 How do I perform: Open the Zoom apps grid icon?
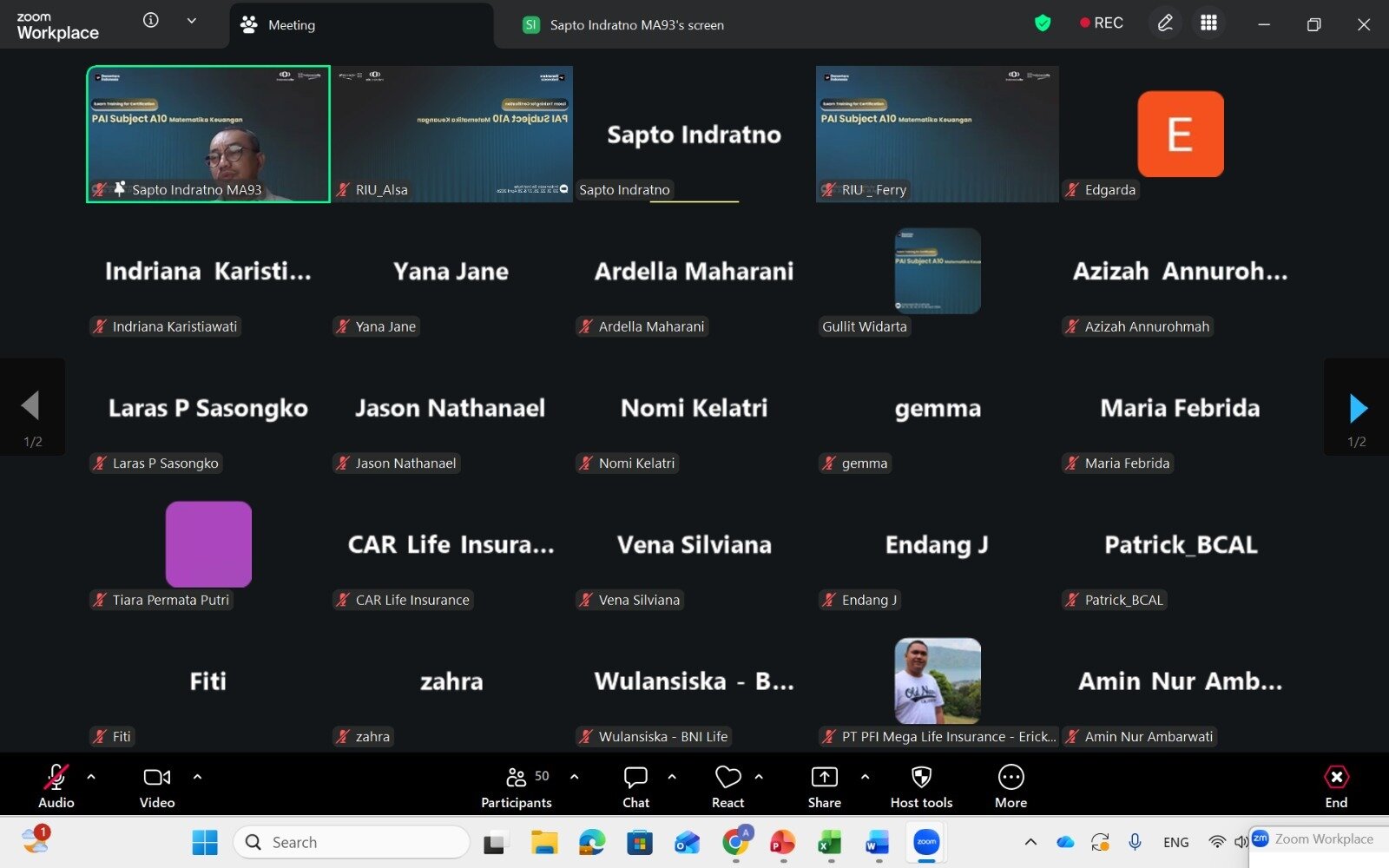click(1208, 23)
